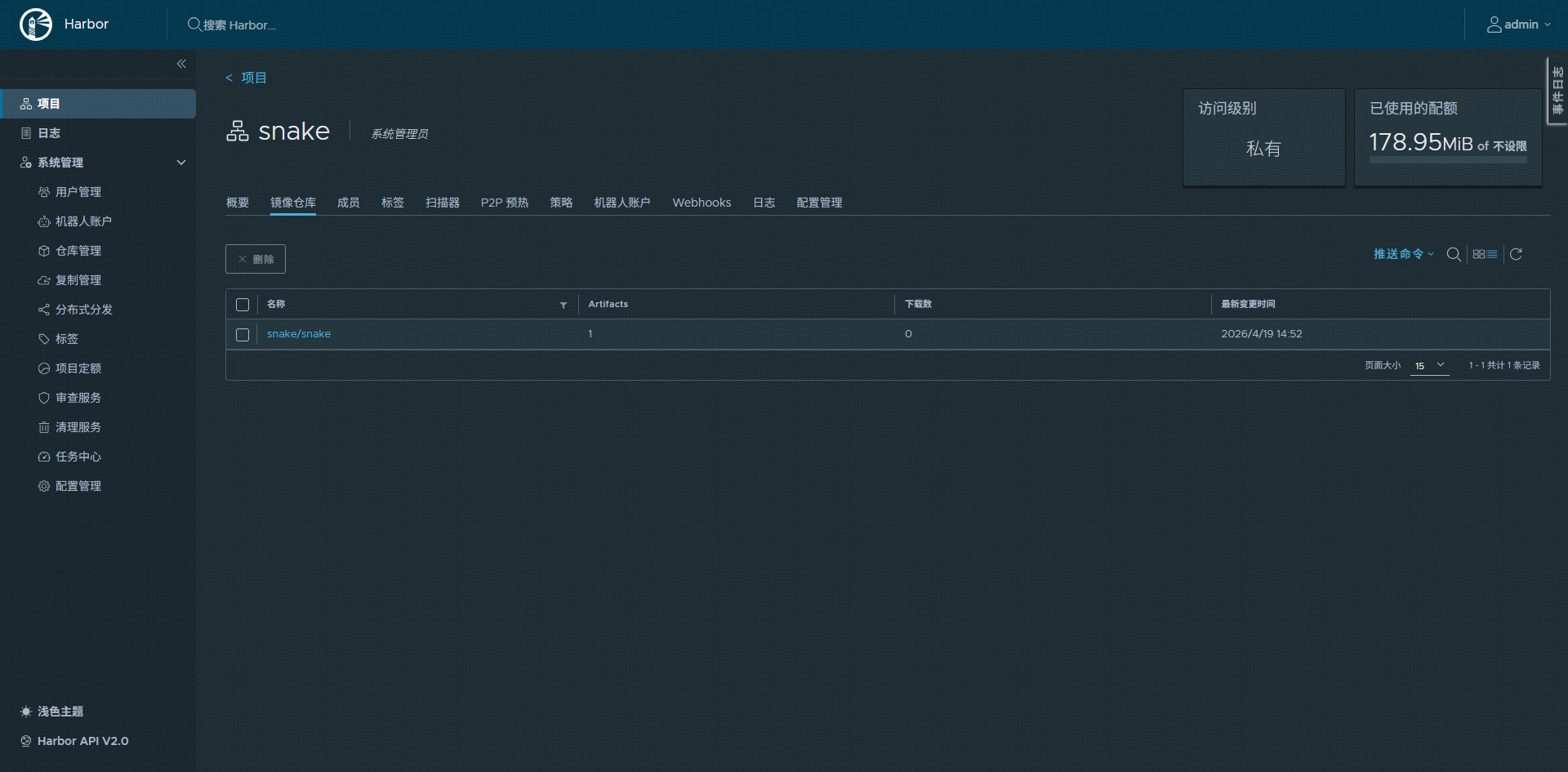The width and height of the screenshot is (1568, 772).
Task: Click the 最新变更时间 column header
Action: coord(1249,304)
